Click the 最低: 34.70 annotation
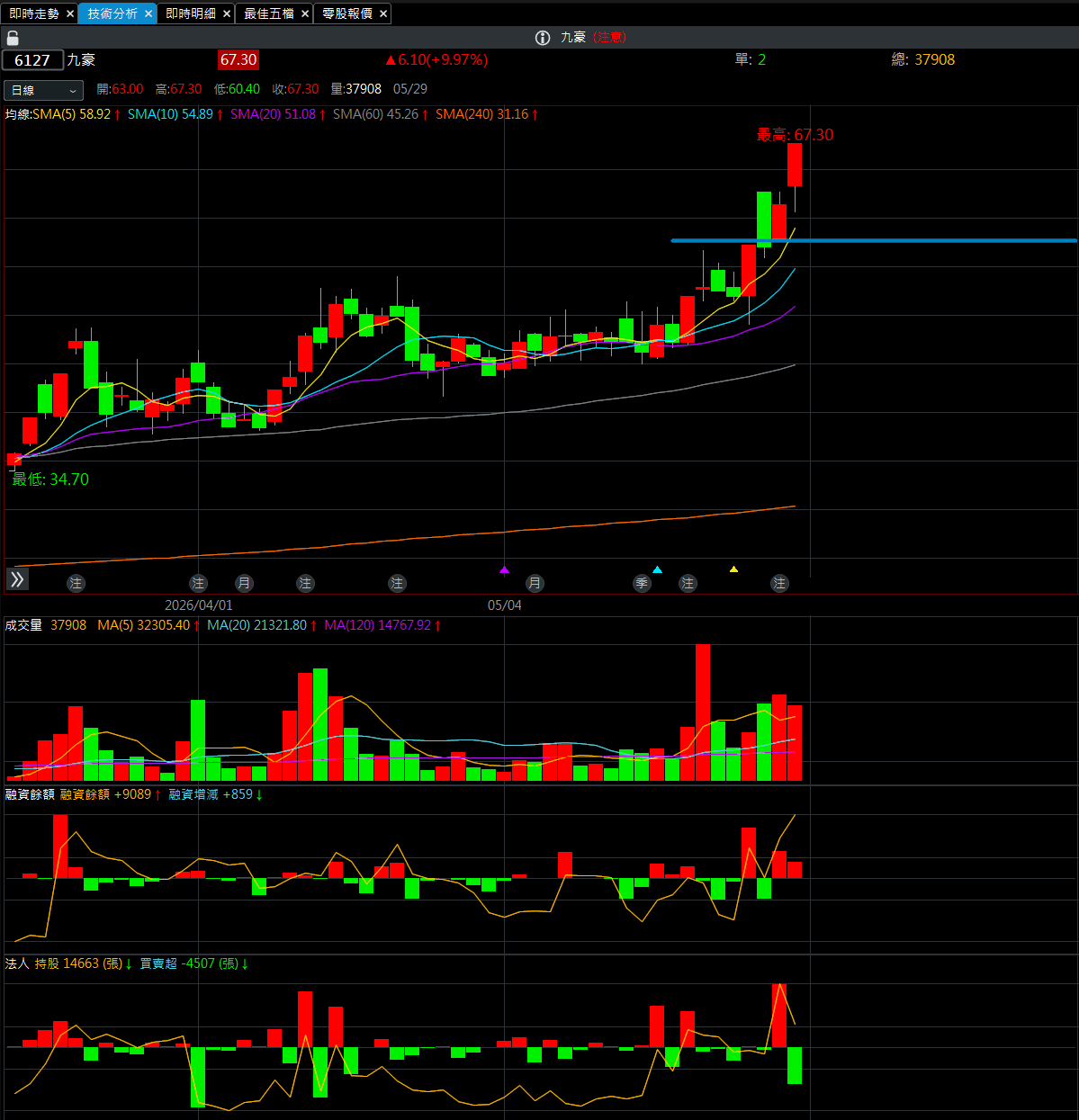 pos(50,479)
